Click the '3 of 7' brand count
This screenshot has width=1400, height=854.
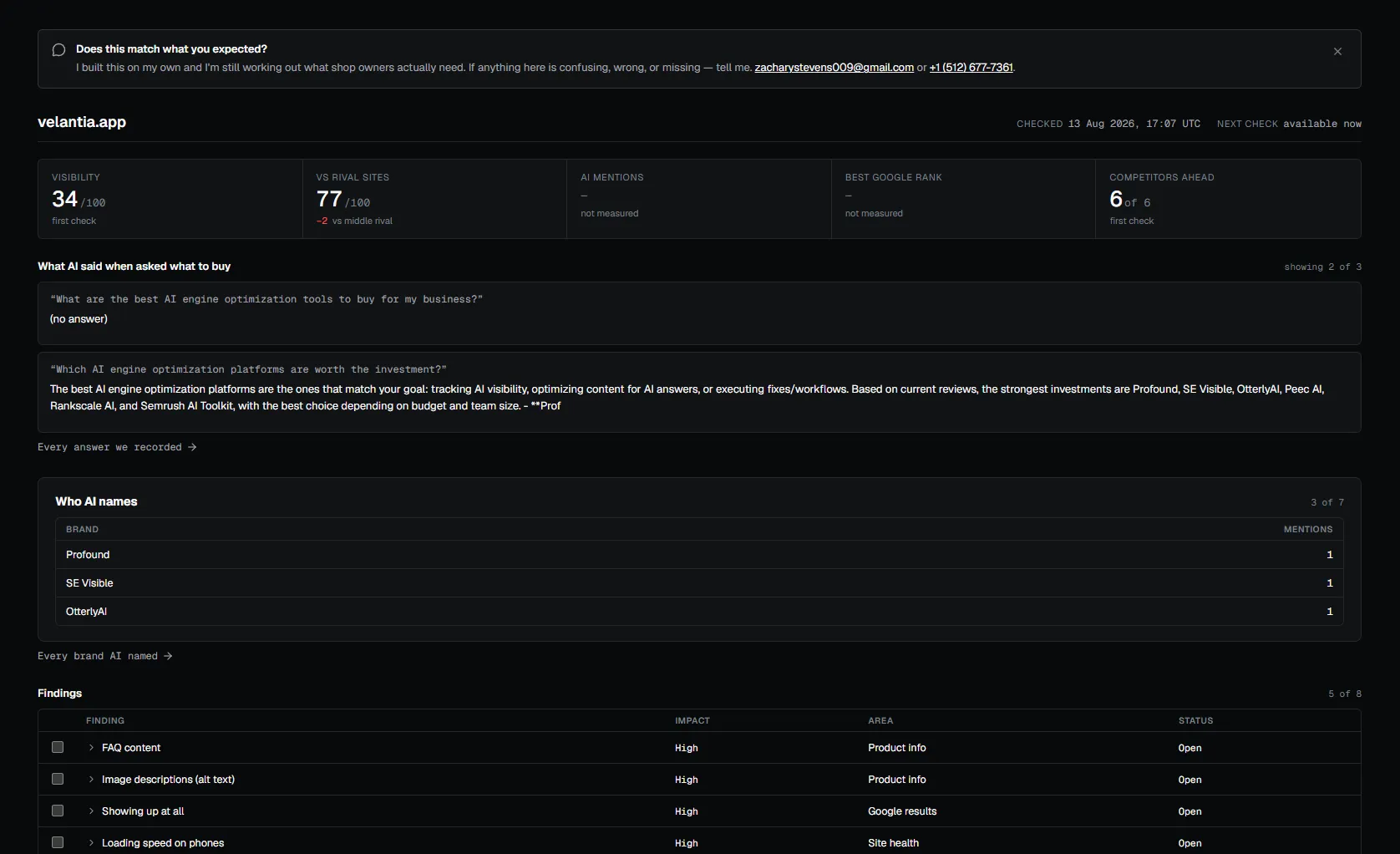click(1327, 502)
